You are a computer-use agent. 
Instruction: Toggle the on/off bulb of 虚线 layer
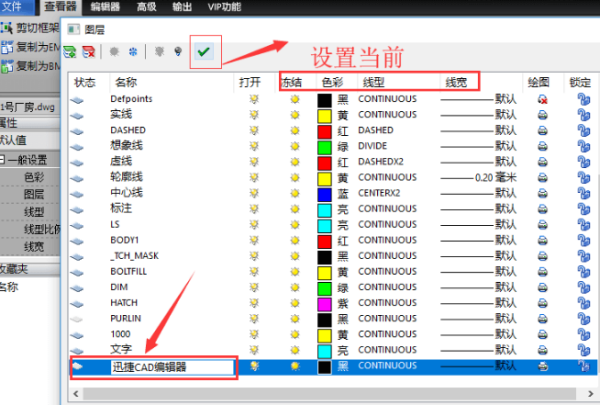coord(254,162)
